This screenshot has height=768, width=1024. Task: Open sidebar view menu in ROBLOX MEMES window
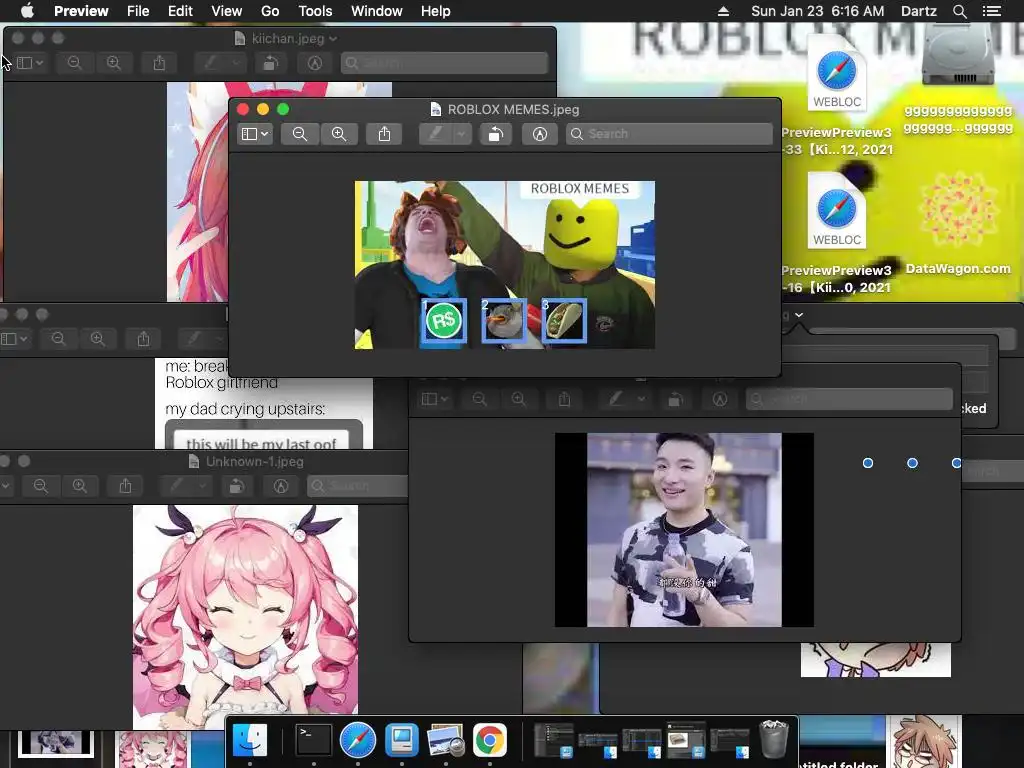255,134
